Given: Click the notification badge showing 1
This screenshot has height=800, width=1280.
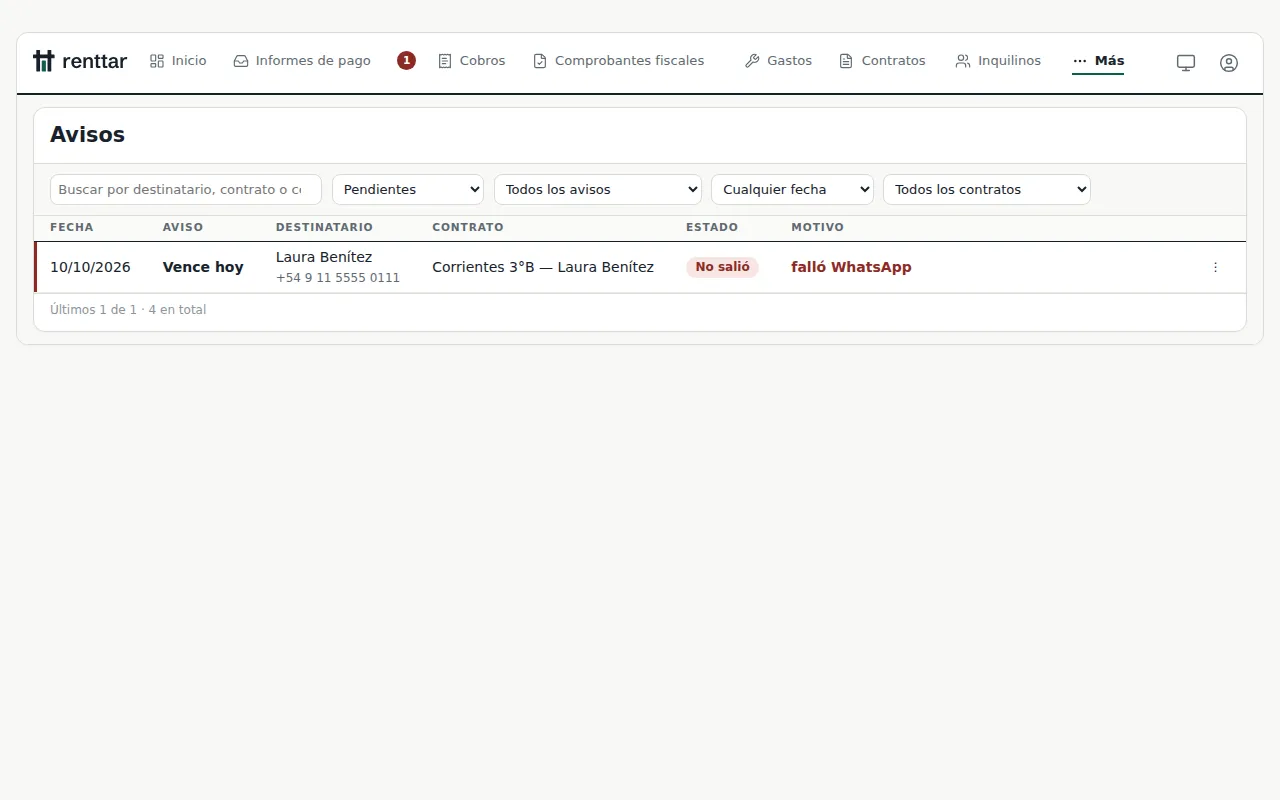Looking at the screenshot, I should point(406,60).
